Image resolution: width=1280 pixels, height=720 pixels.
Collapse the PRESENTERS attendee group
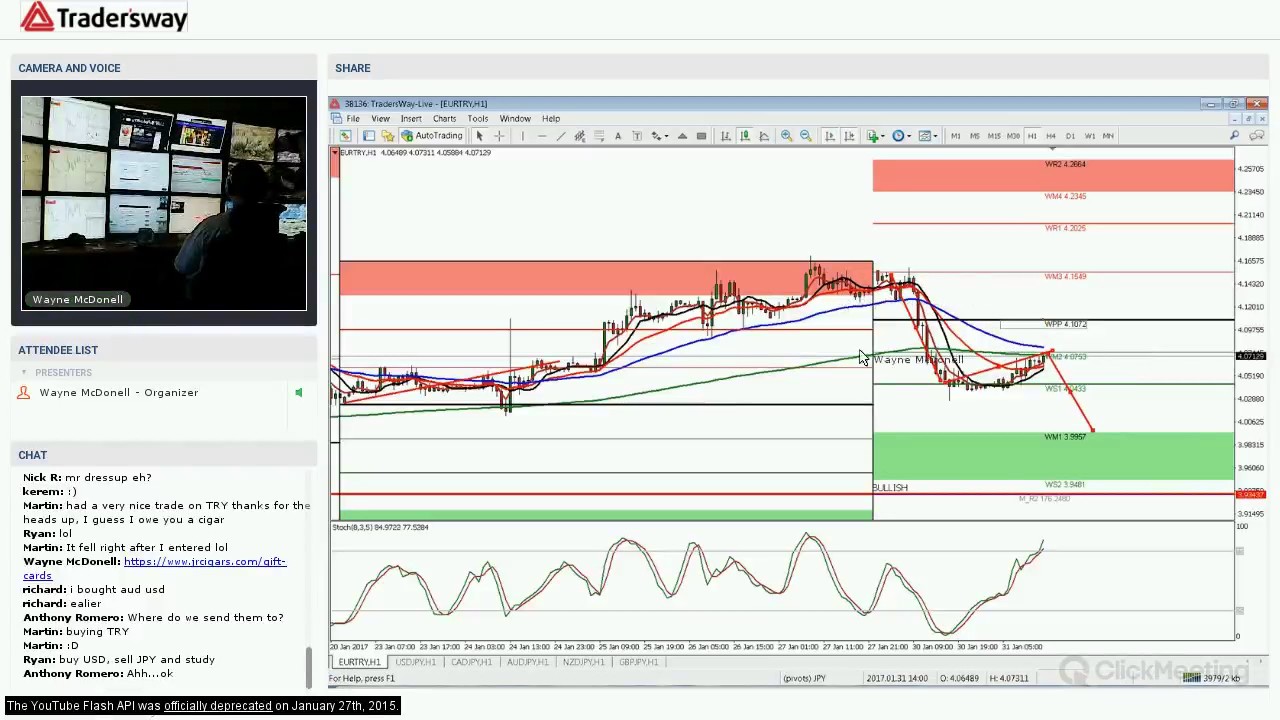coord(24,373)
